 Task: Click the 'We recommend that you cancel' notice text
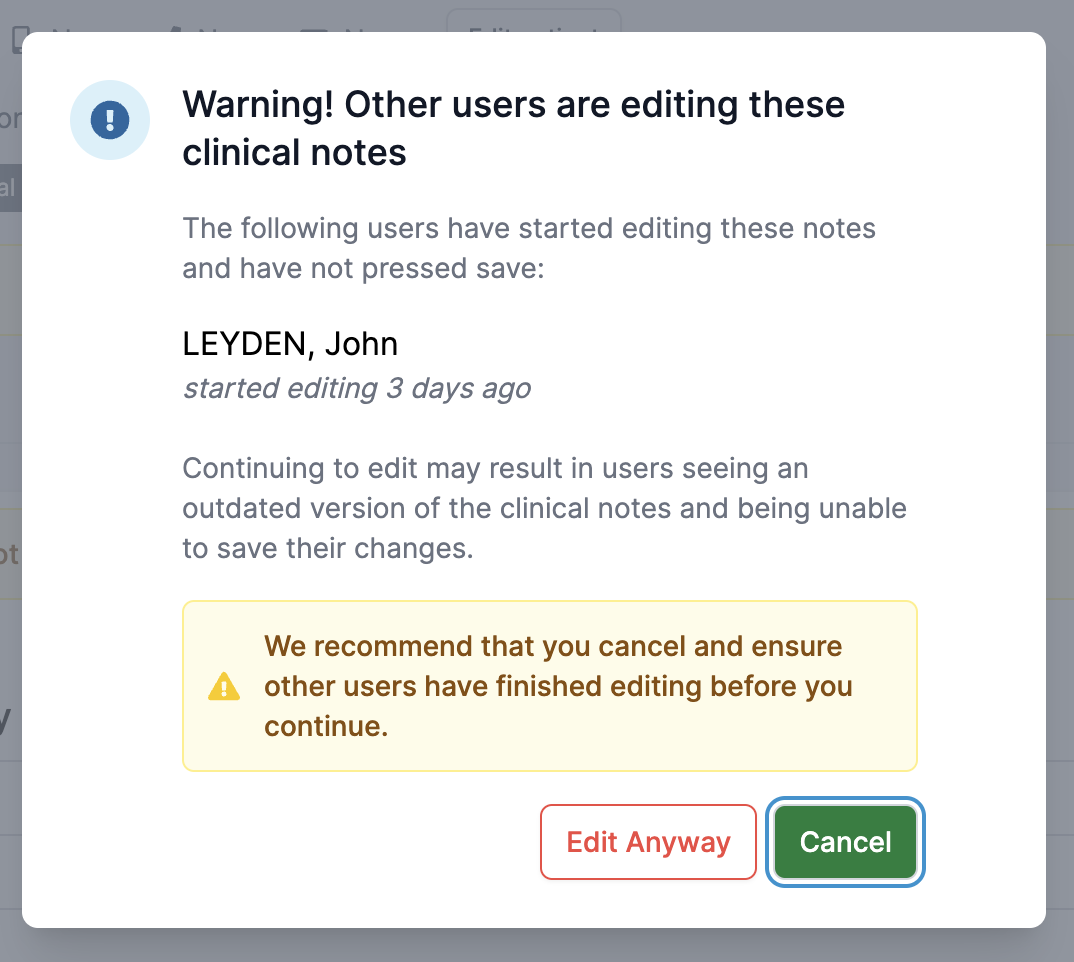[558, 686]
